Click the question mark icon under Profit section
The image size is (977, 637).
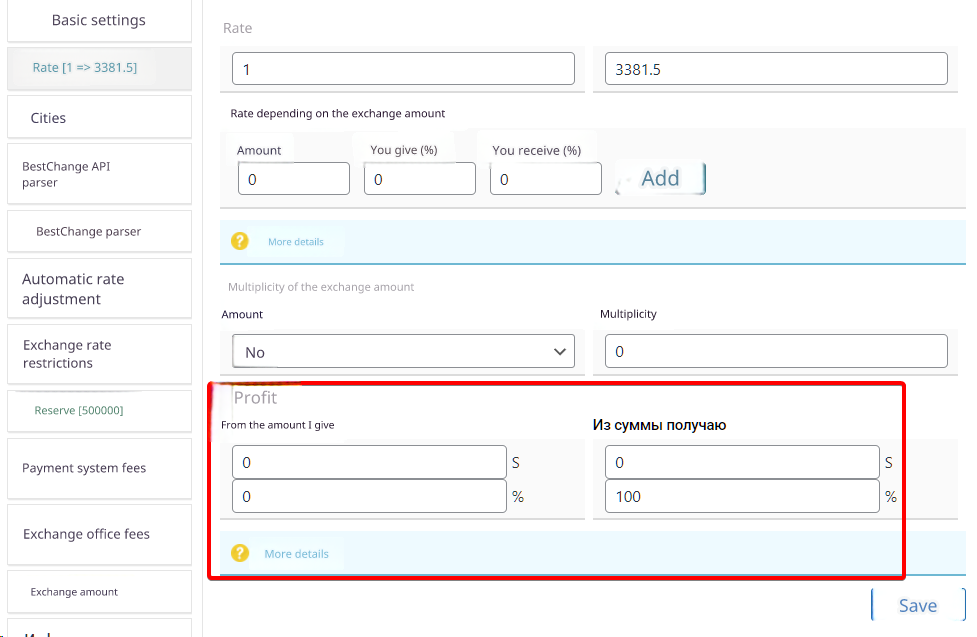click(239, 553)
